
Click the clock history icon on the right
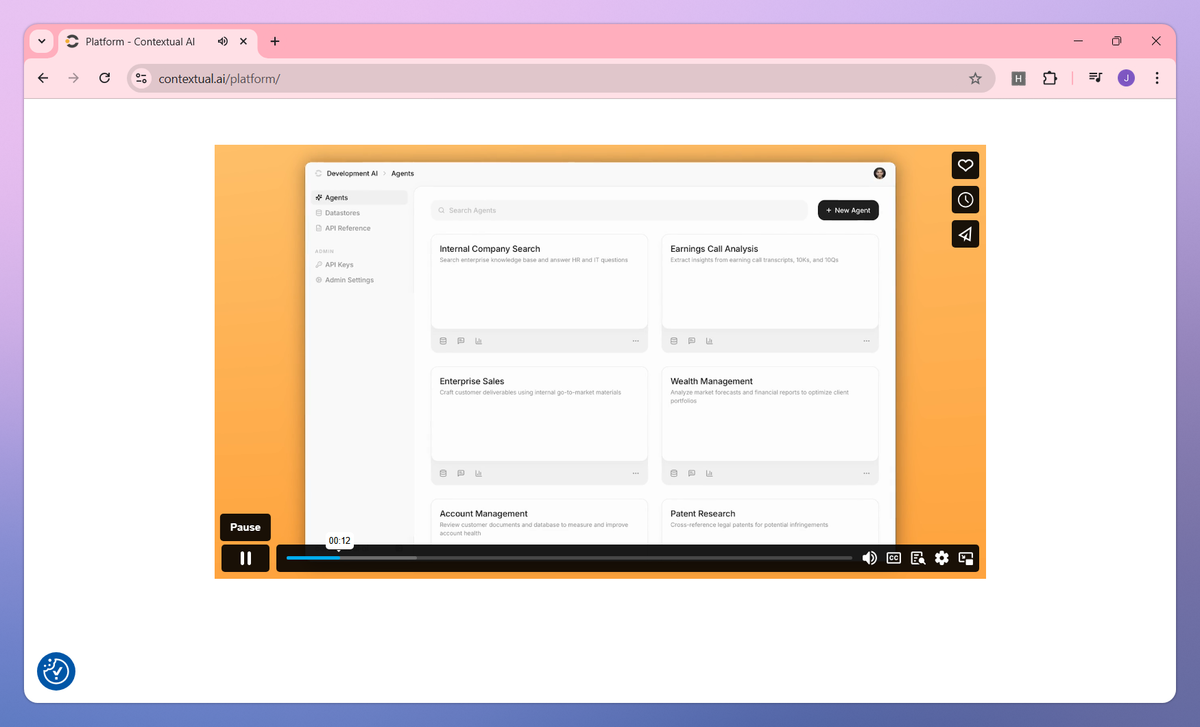tap(965, 199)
